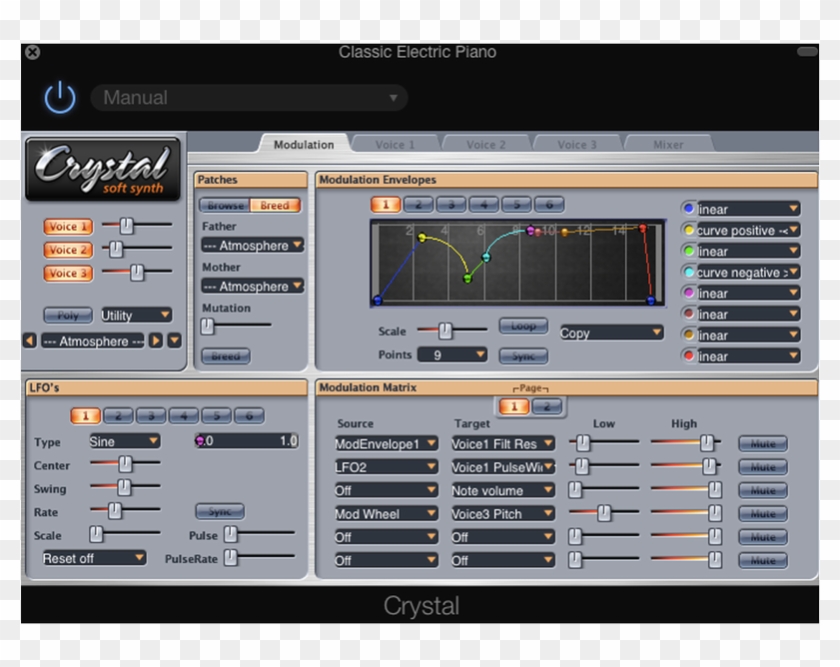This screenshot has width=840, height=667.
Task: Select the magenta envelope point color dot
Action: tap(688, 293)
